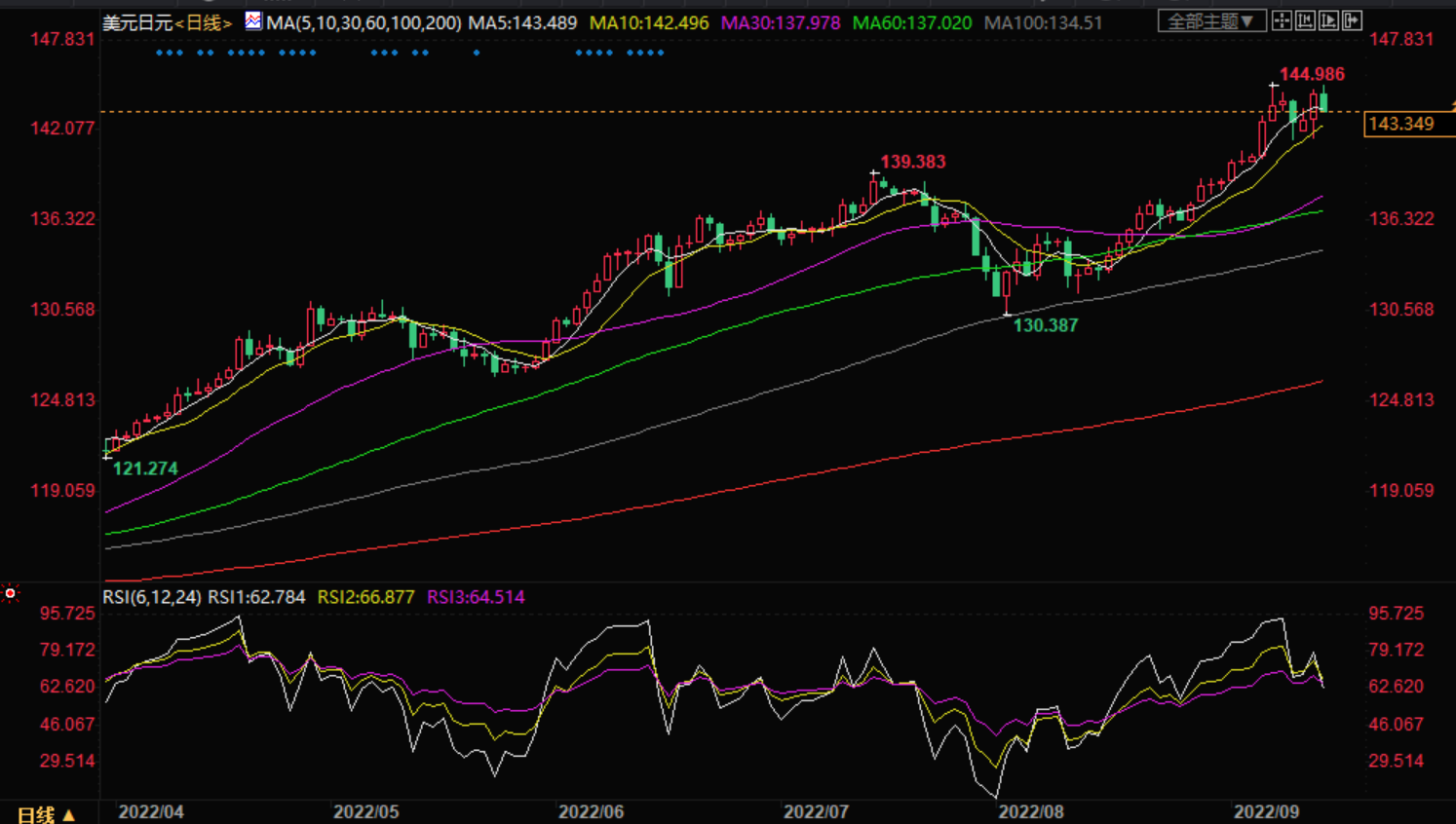Select the MA5:143.489 legend value
The height and width of the screenshot is (824, 1456).
522,22
